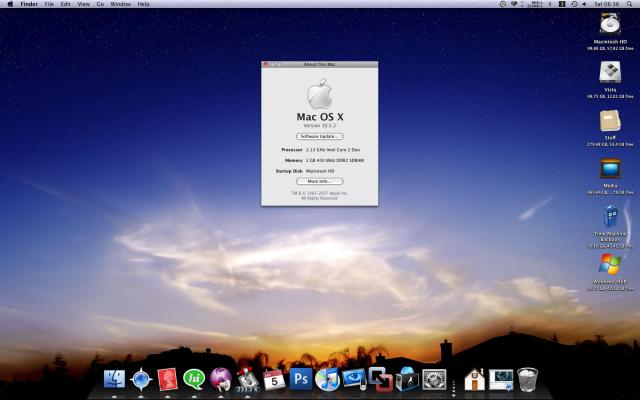This screenshot has width=640, height=400.
Task: Click the circular icon left of the heart
Action: click(x=503, y=4)
